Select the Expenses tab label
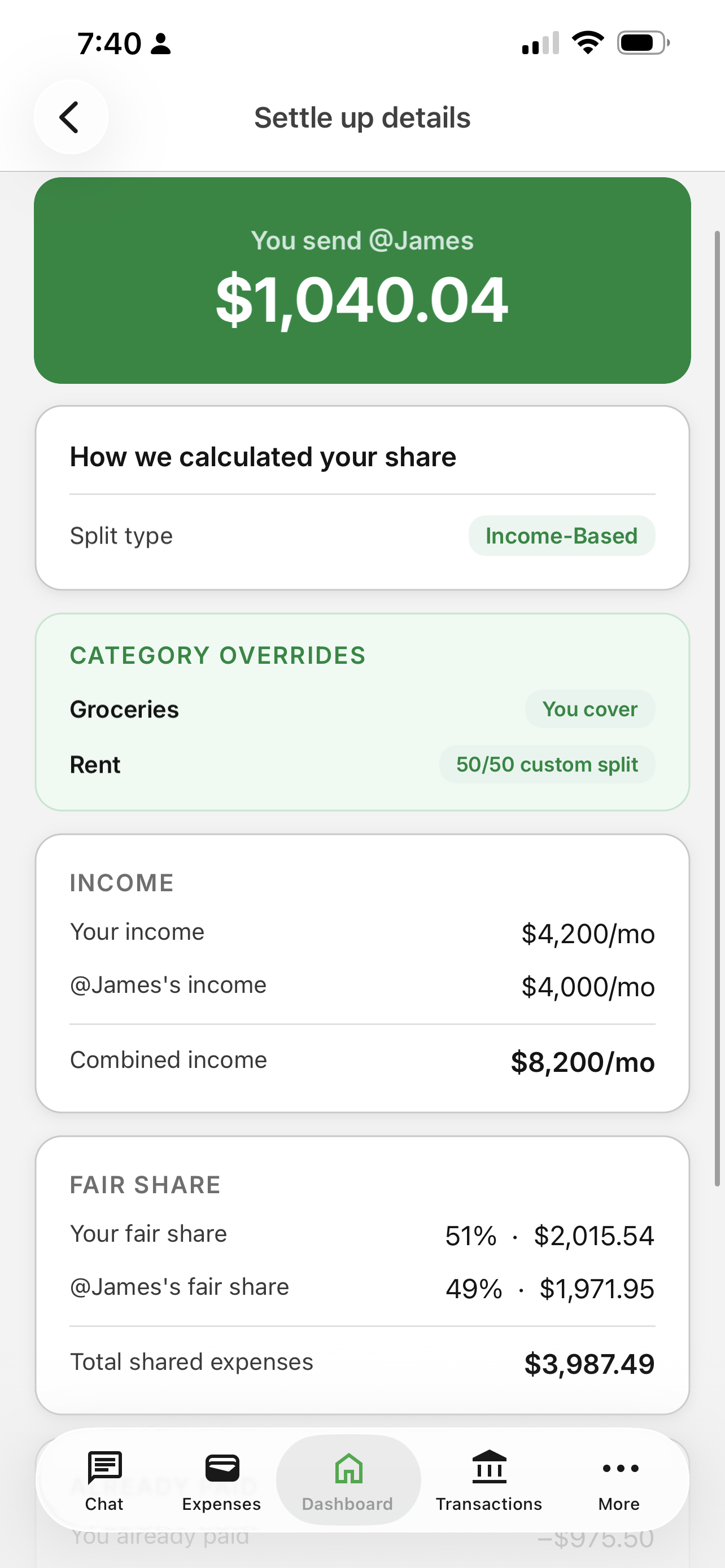The height and width of the screenshot is (1568, 725). pos(221,1504)
